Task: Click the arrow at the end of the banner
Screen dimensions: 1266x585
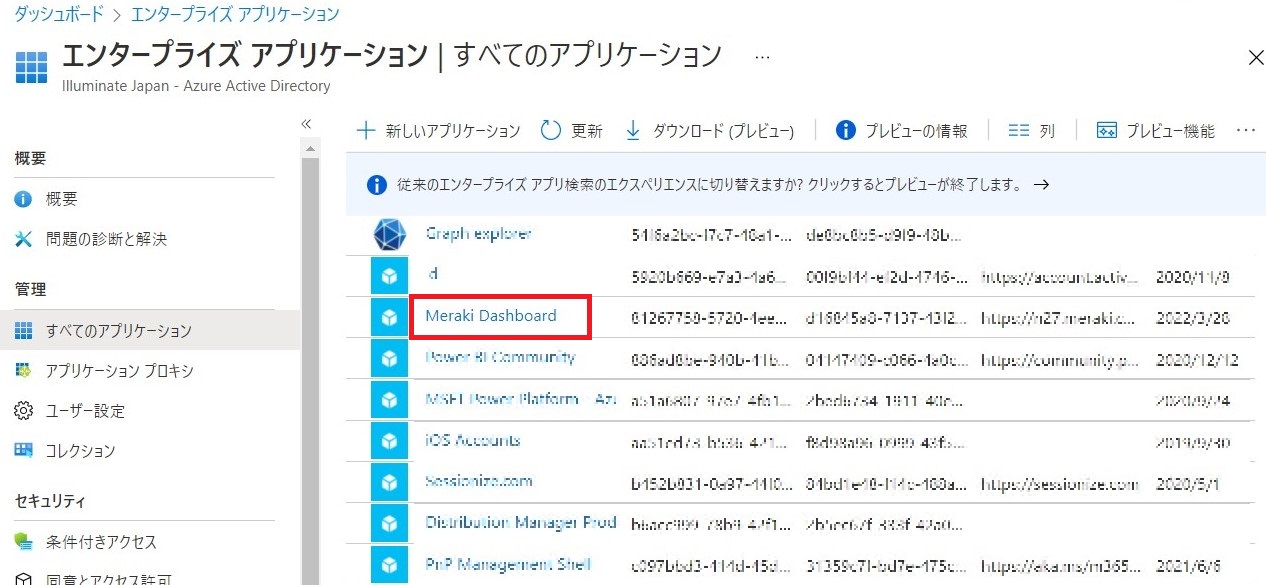Action: [1041, 185]
